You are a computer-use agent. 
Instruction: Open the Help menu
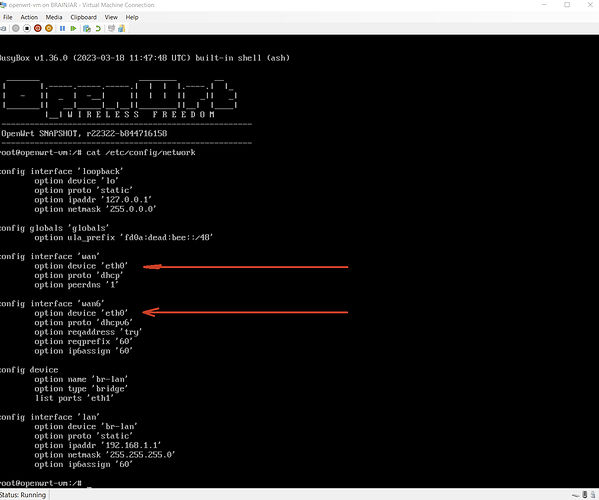point(132,17)
